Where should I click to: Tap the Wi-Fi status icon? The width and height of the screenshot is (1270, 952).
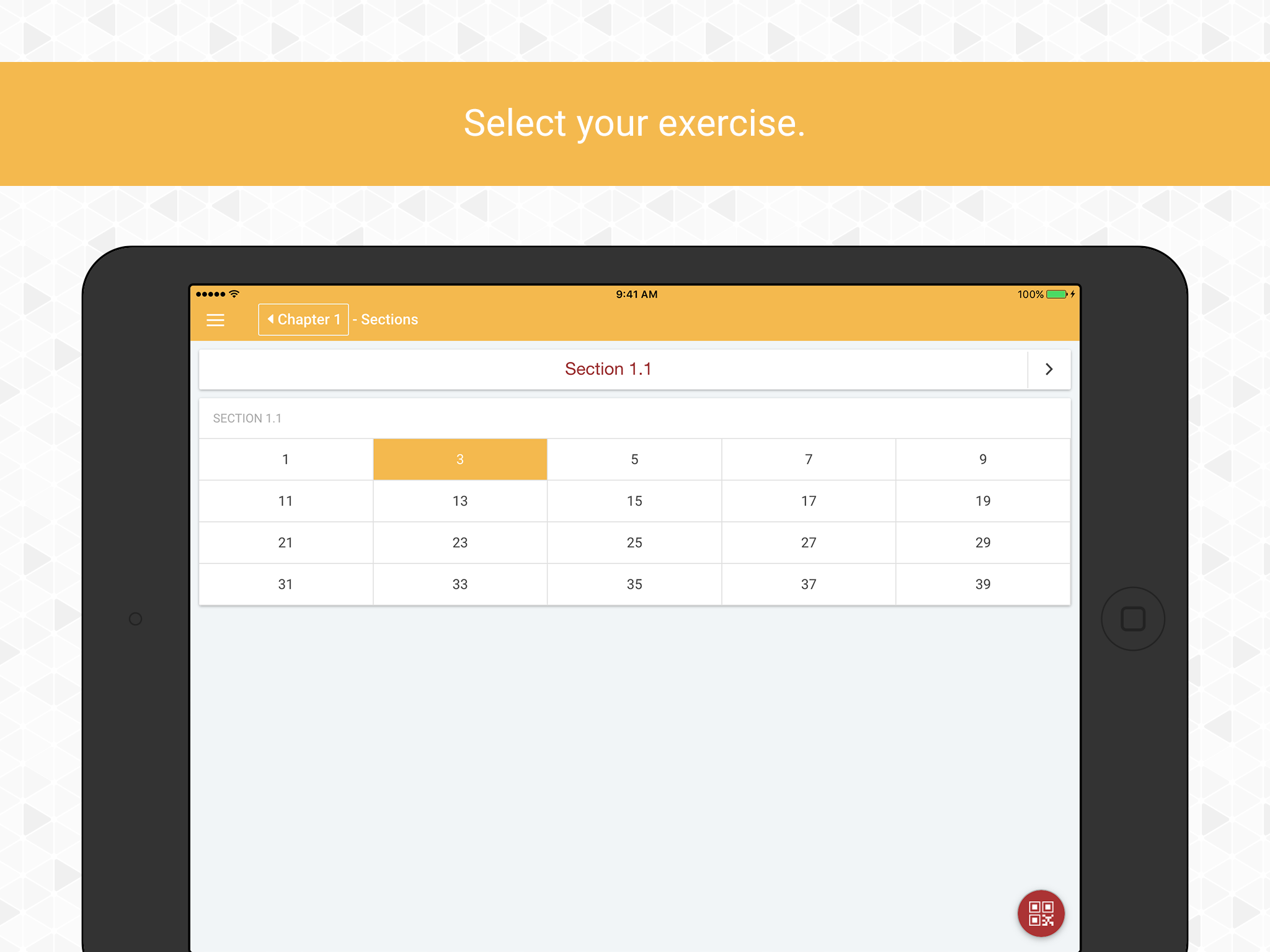[234, 294]
